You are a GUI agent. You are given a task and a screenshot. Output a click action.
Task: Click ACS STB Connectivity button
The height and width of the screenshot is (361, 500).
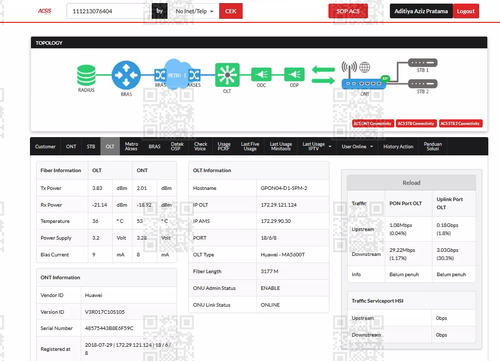point(416,123)
